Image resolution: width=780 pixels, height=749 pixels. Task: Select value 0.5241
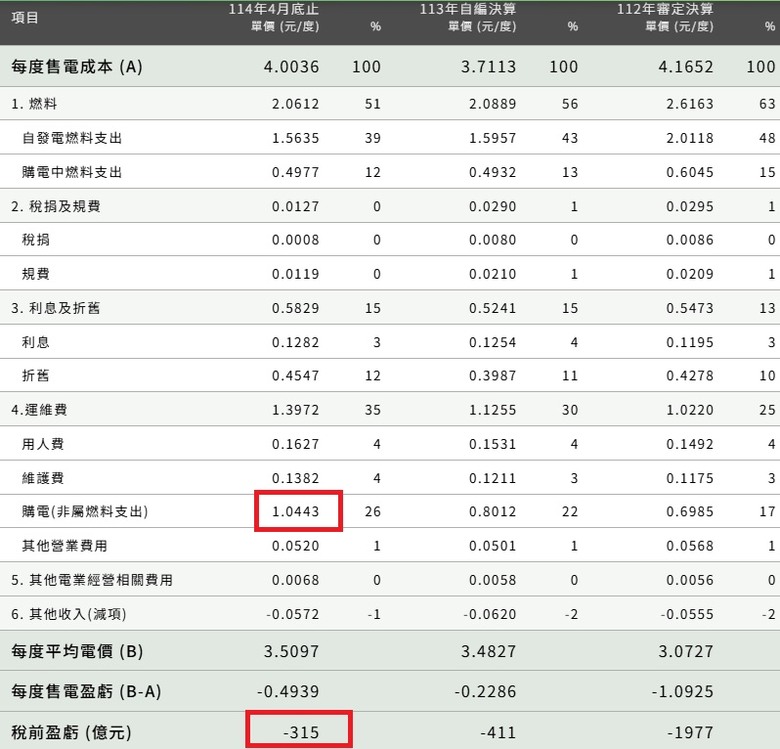pos(492,308)
